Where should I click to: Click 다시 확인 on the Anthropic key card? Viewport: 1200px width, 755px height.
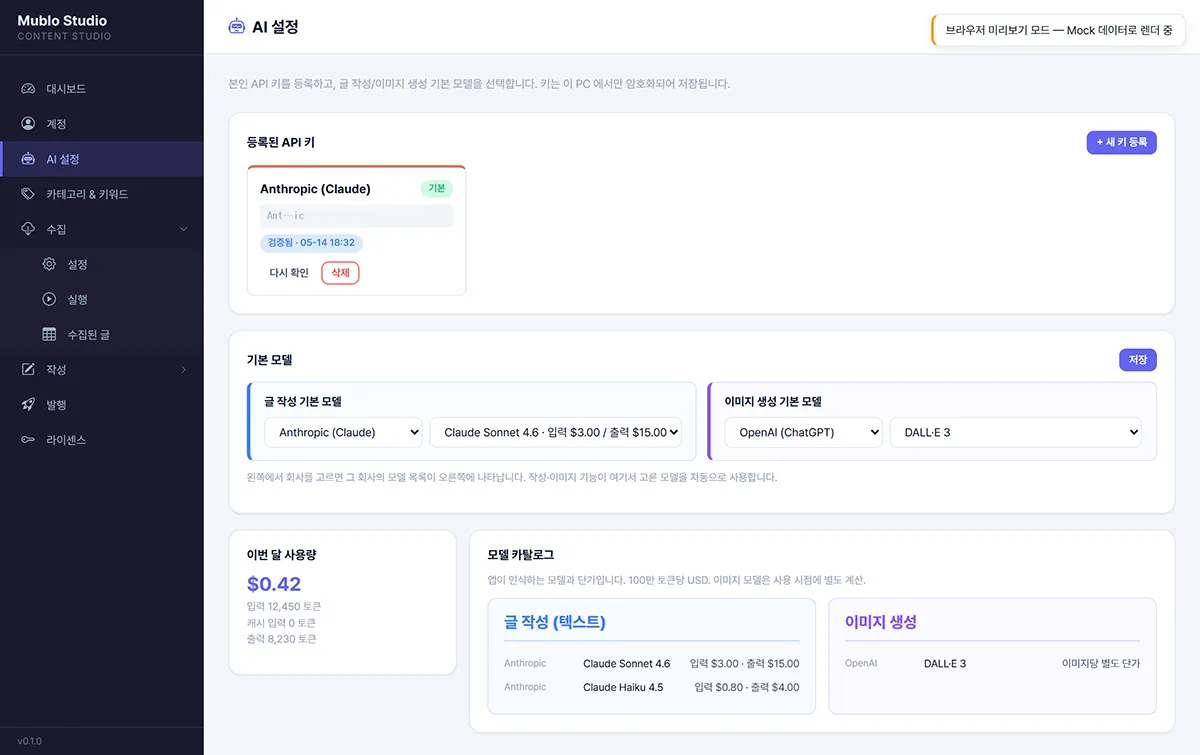click(x=289, y=273)
